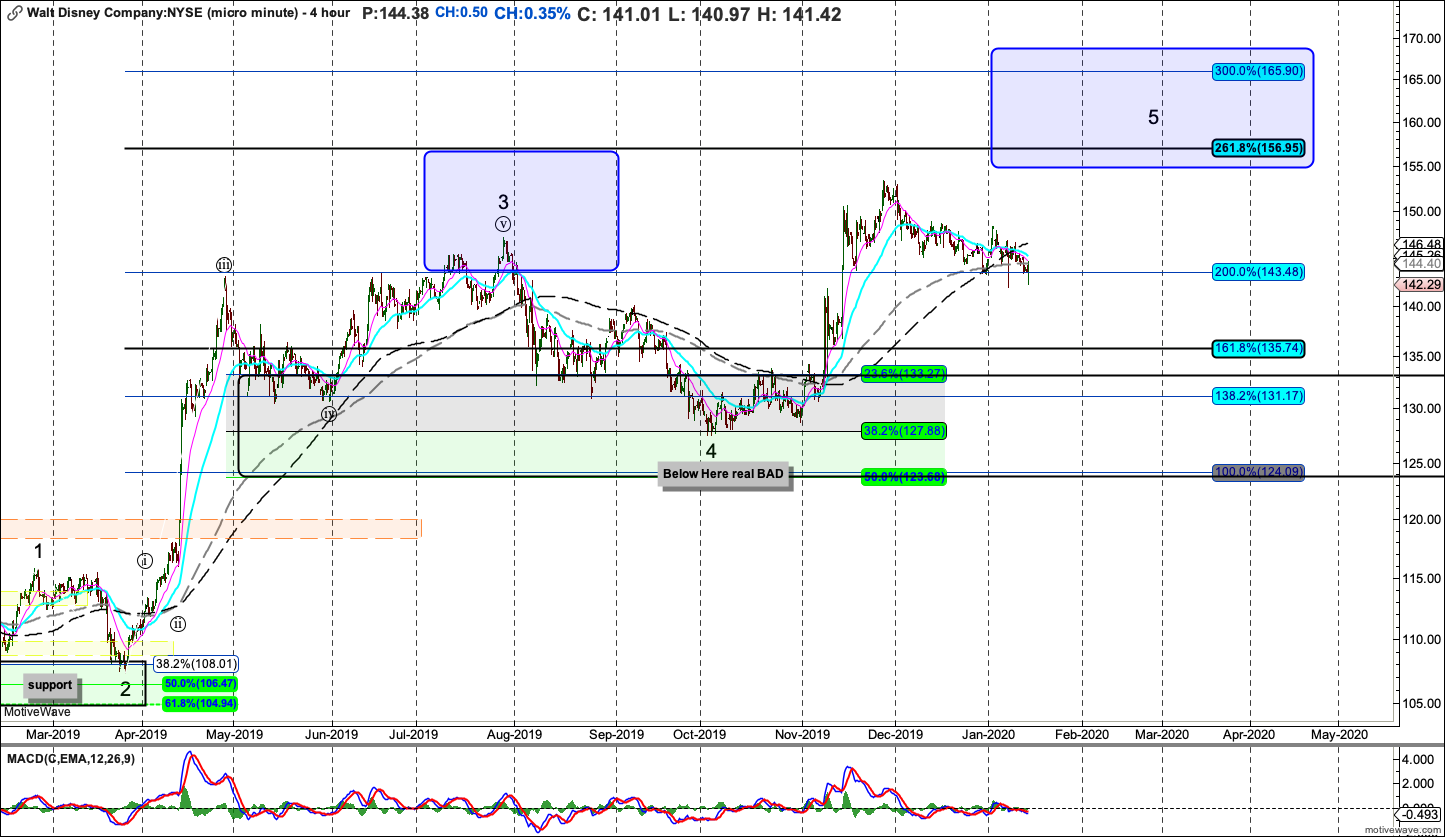Click the 170.00 level on the price axis
Image resolution: width=1445 pixels, height=837 pixels.
[1423, 39]
